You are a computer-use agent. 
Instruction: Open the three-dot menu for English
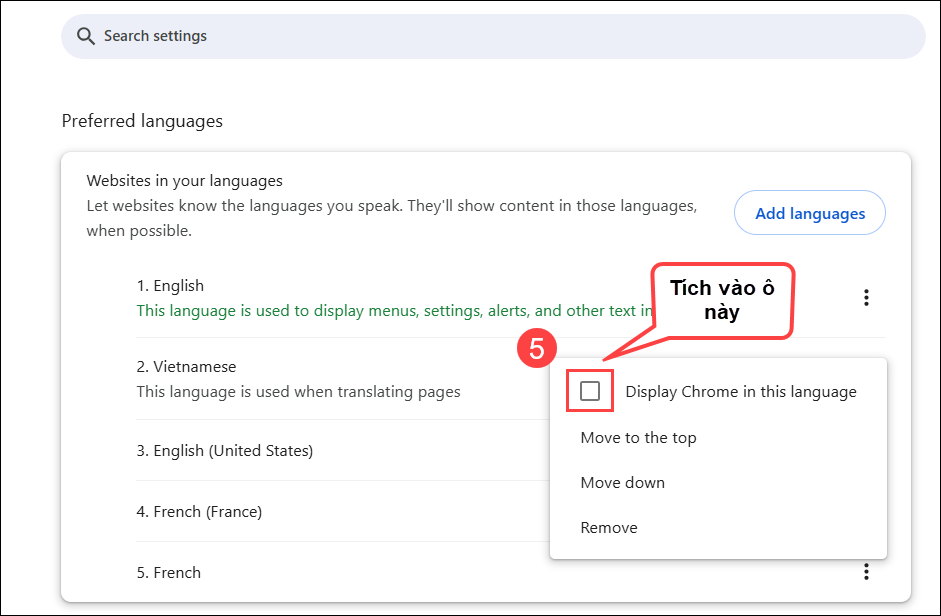tap(866, 297)
